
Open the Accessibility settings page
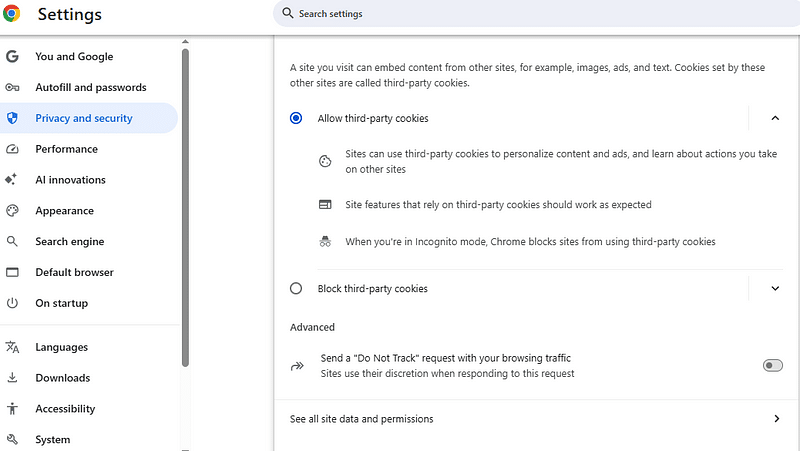[65, 409]
